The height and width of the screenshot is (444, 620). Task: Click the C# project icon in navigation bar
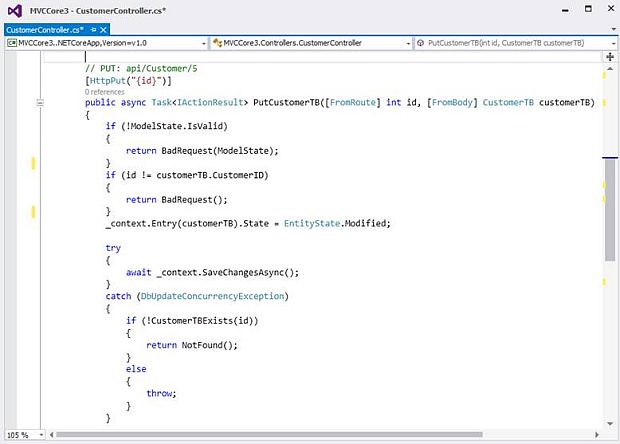click(x=11, y=43)
